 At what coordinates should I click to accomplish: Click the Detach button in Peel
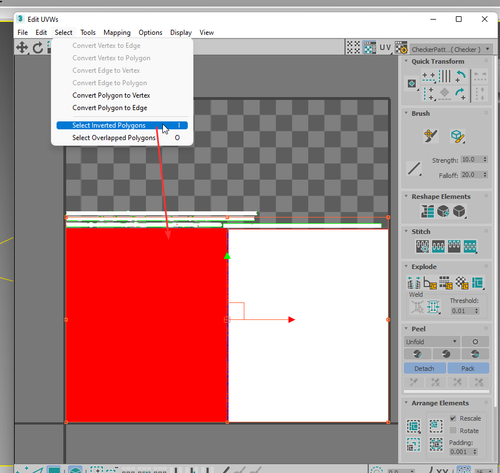(x=424, y=368)
